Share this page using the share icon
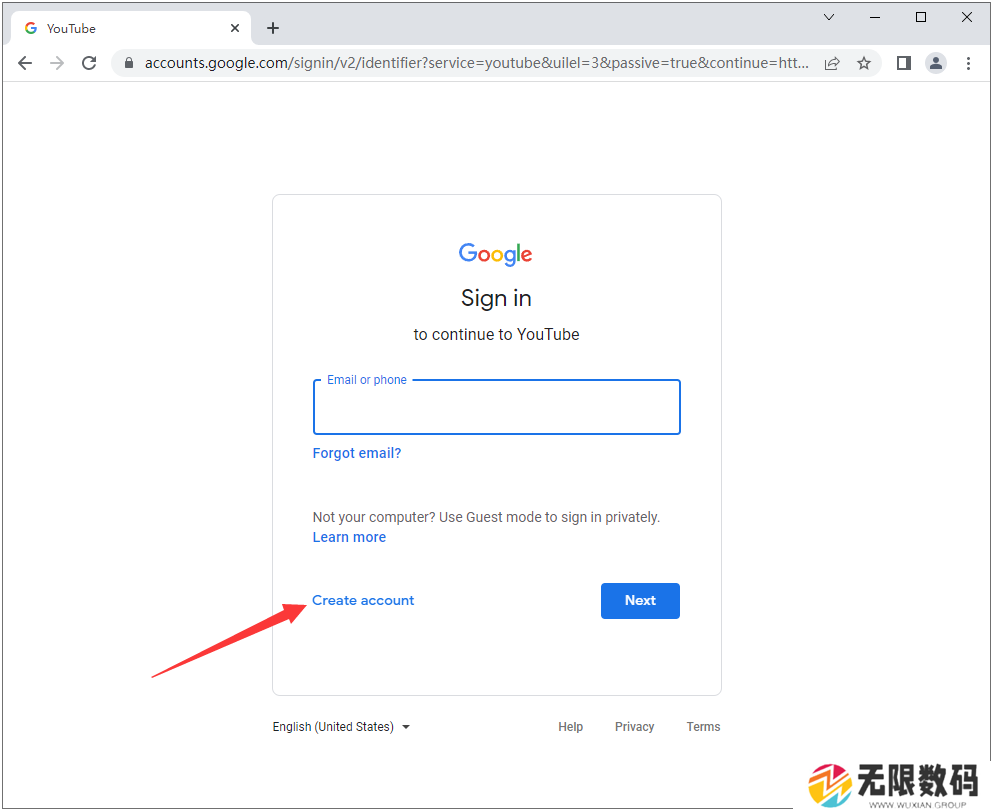 [832, 63]
